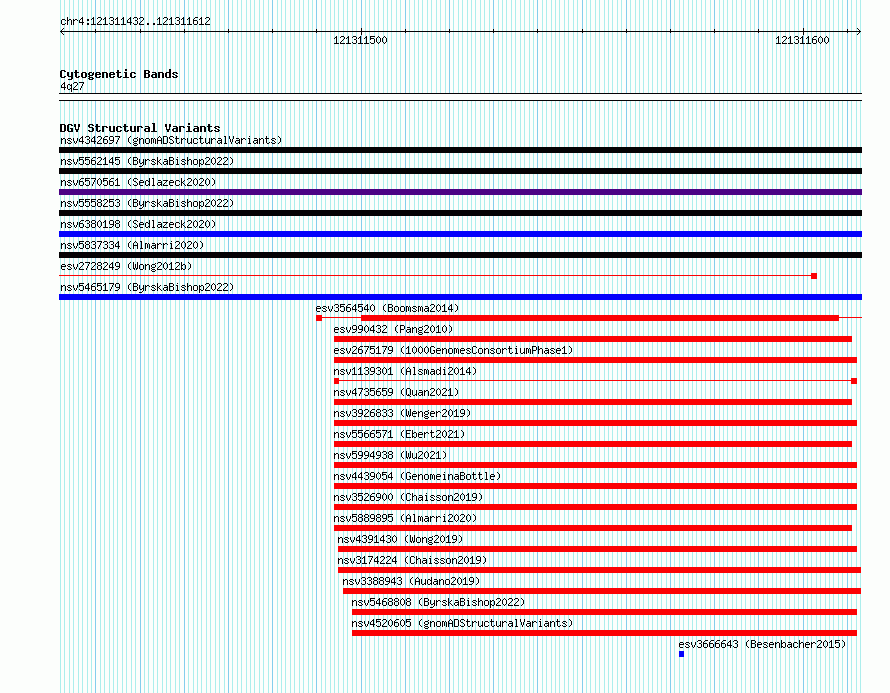
Task: Click the red left endpoint of nsv1139301
Action: coord(337,381)
